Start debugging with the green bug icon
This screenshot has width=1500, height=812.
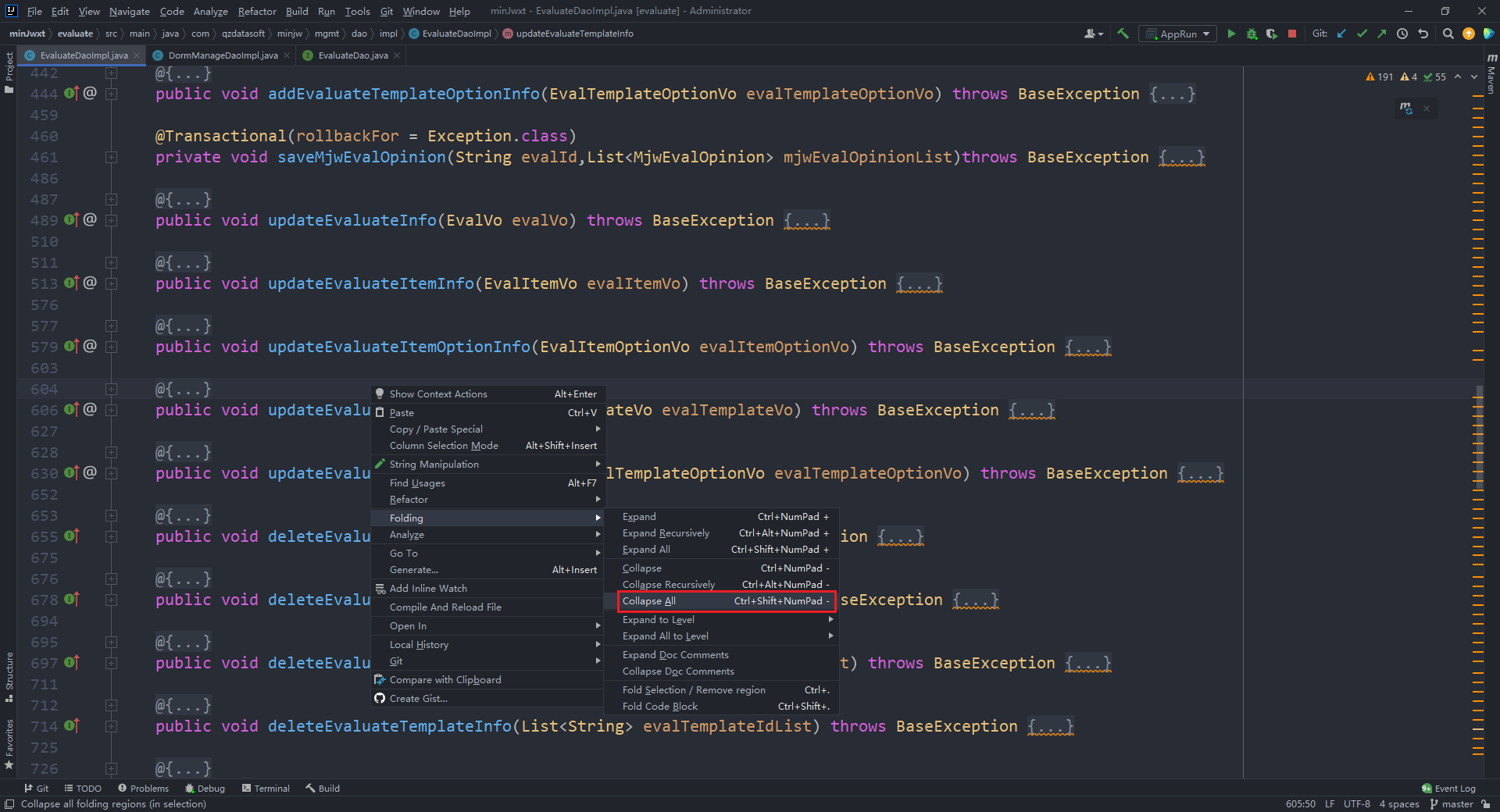click(1252, 34)
